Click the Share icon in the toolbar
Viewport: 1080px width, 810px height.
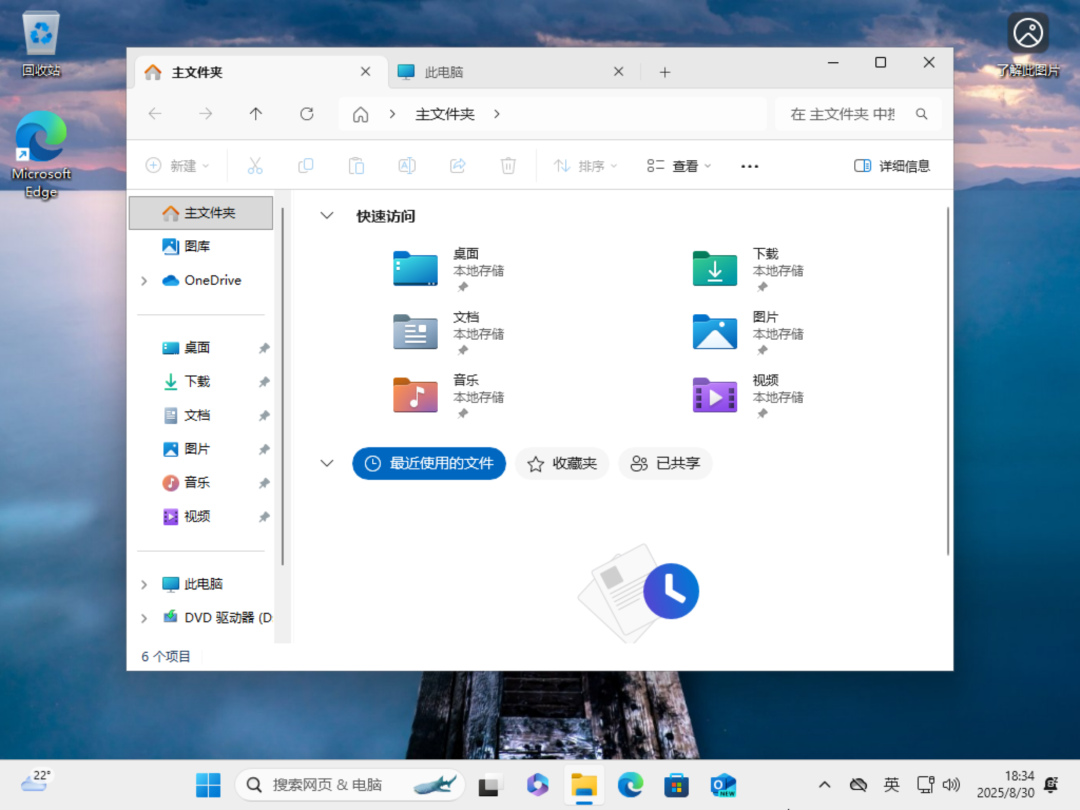[x=457, y=165]
